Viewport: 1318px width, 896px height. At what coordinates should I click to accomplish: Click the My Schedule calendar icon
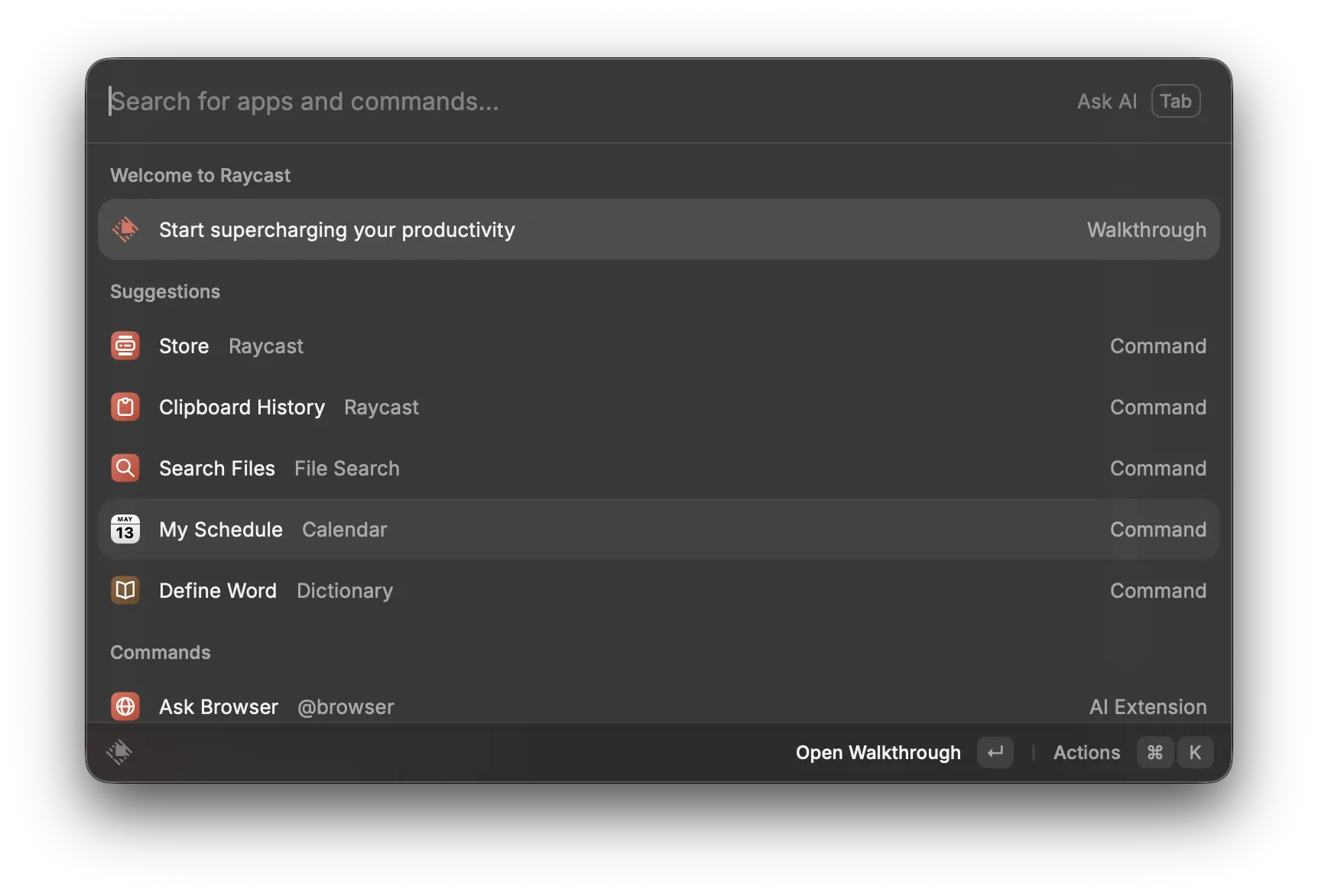click(x=125, y=529)
